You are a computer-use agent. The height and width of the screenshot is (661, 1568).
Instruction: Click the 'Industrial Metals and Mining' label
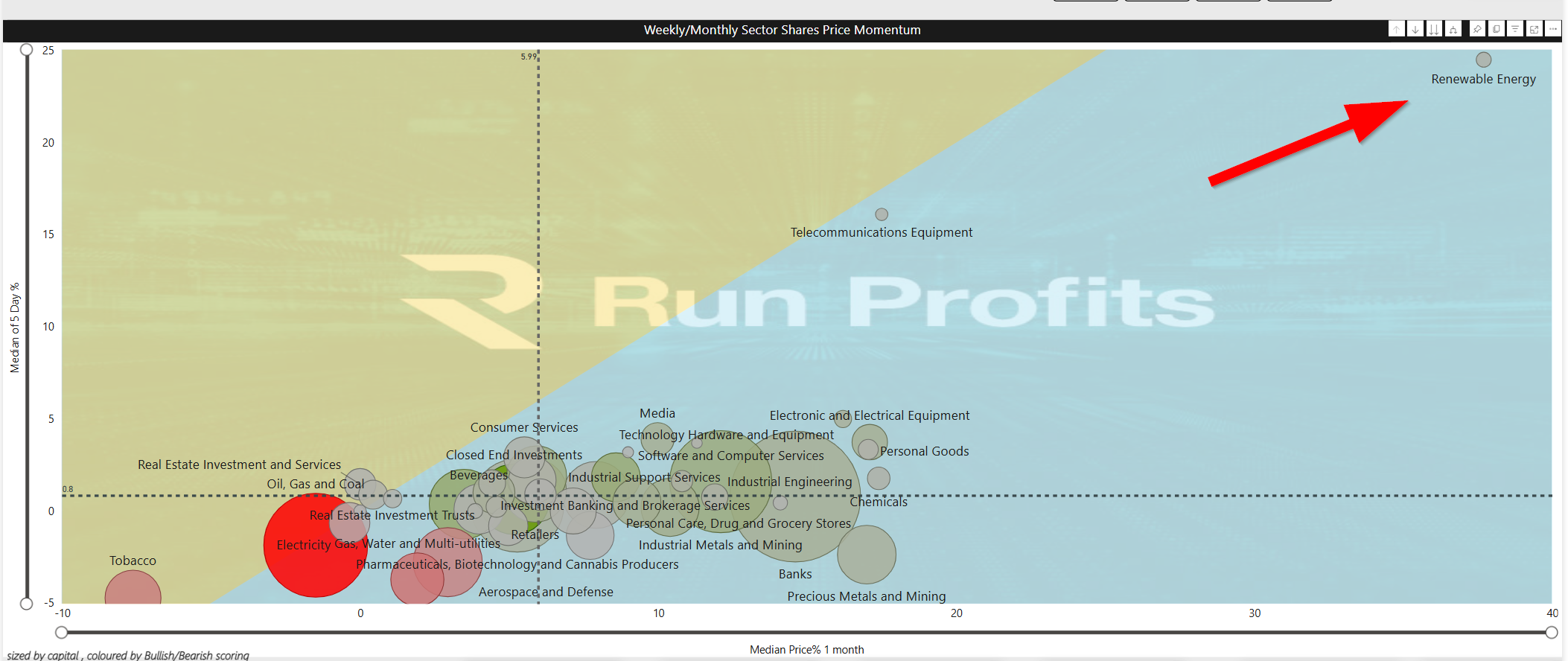pyautogui.click(x=721, y=545)
